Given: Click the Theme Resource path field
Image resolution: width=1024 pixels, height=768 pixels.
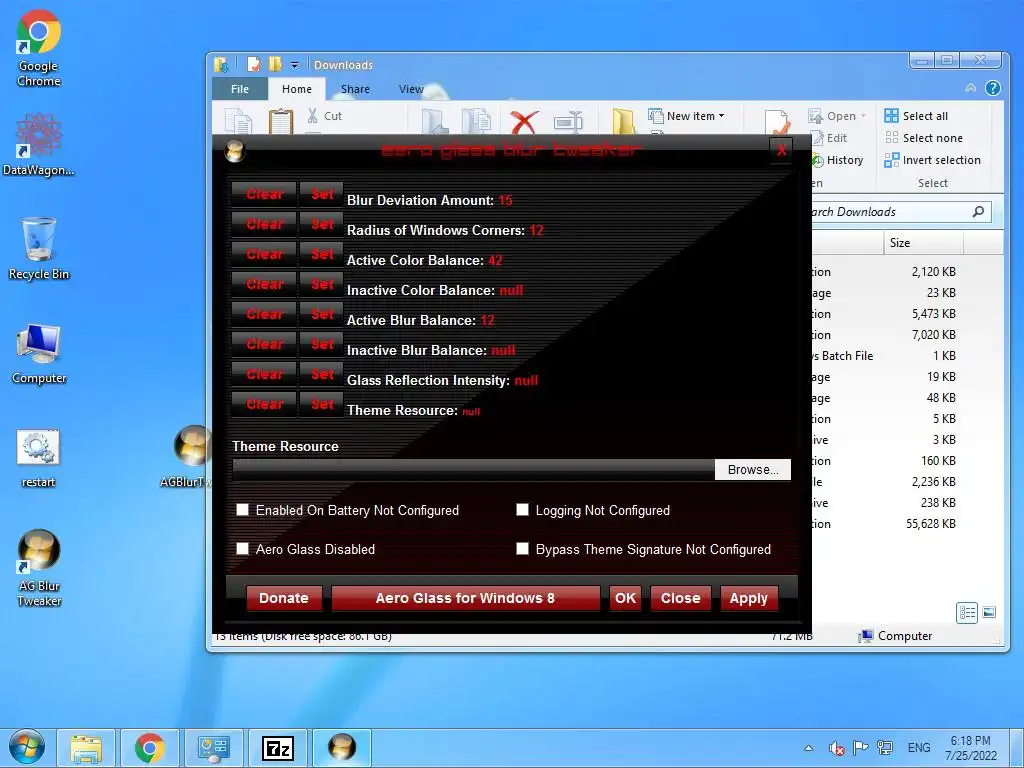Looking at the screenshot, I should [x=473, y=470].
